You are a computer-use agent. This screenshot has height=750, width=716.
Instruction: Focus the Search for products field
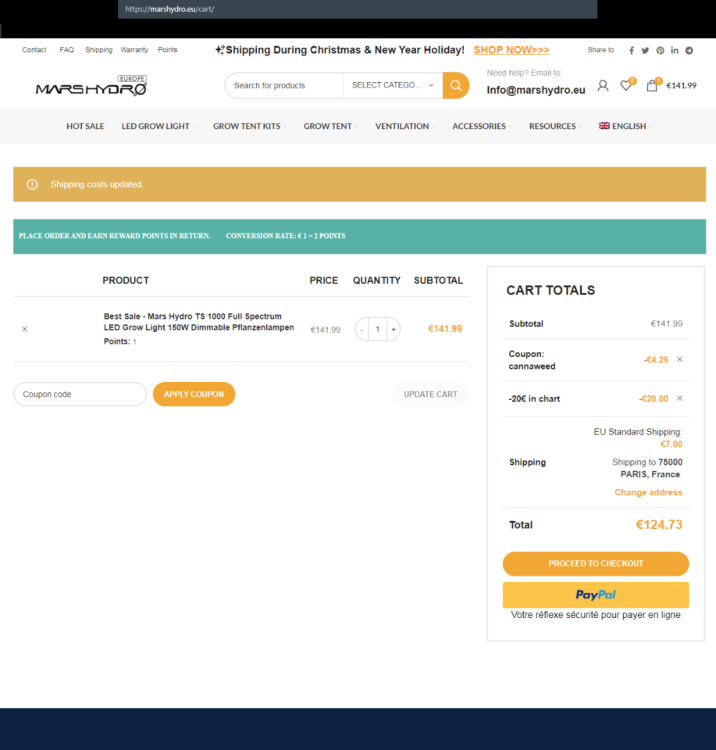pyautogui.click(x=284, y=86)
